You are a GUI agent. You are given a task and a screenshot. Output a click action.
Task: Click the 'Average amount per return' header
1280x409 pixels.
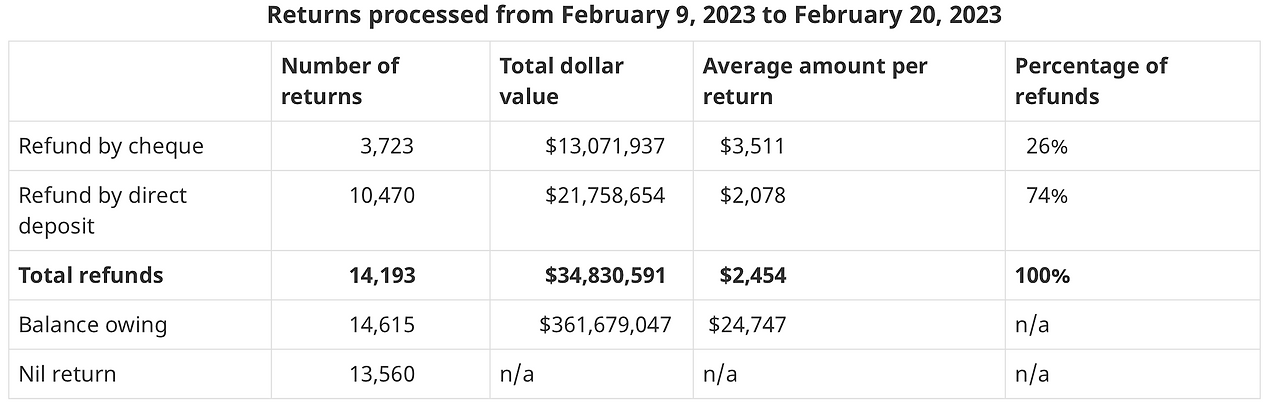(815, 81)
